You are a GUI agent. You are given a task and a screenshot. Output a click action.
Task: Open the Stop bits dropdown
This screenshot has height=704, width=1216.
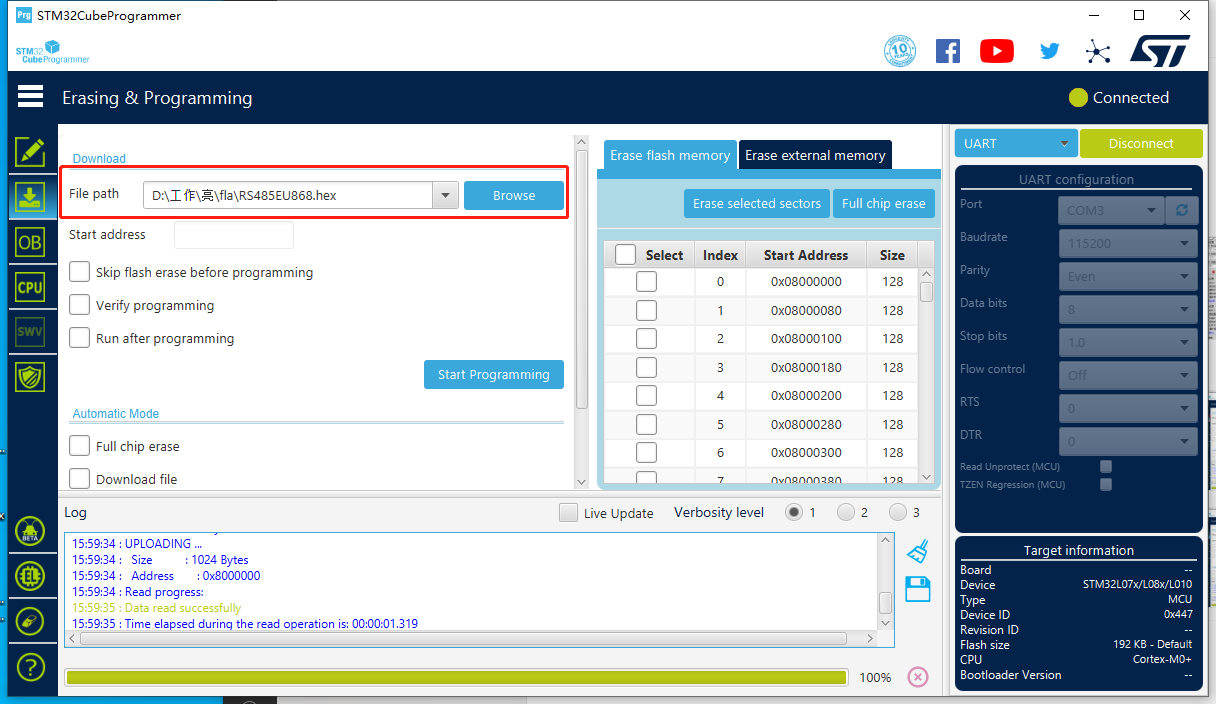tap(1128, 342)
